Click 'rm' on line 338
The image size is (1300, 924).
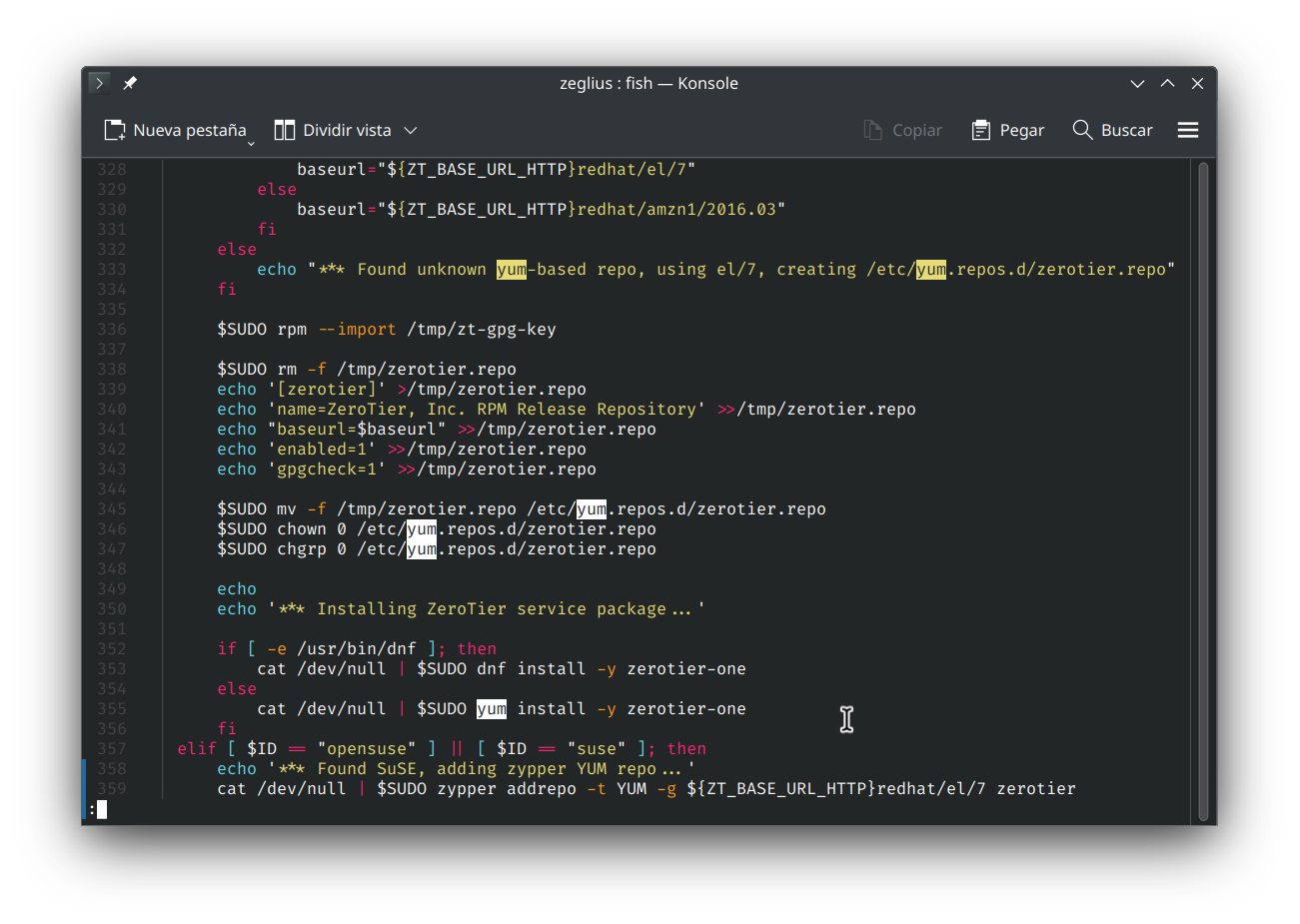[287, 370]
